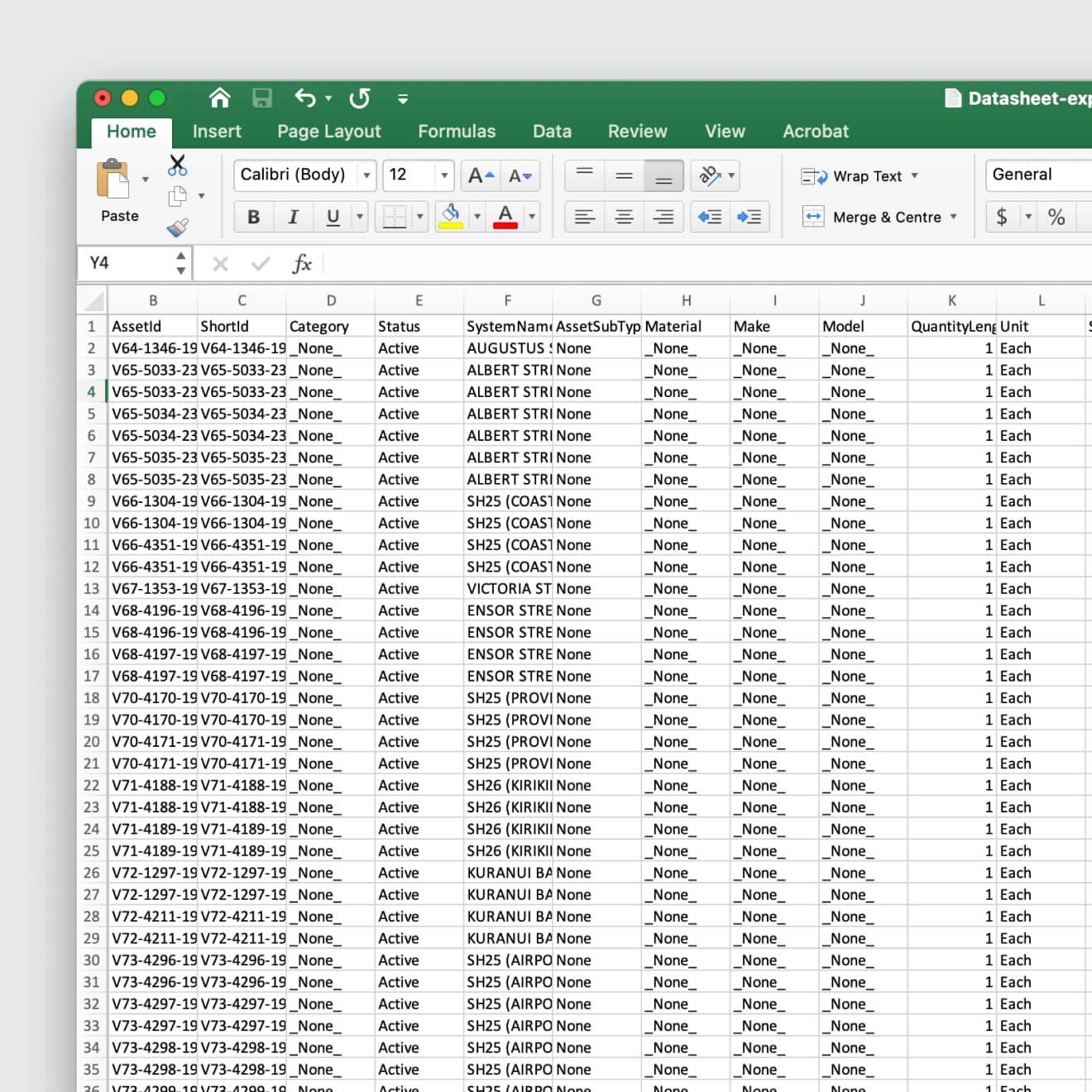Open the font size dropdown
The width and height of the screenshot is (1092, 1092).
pyautogui.click(x=444, y=175)
